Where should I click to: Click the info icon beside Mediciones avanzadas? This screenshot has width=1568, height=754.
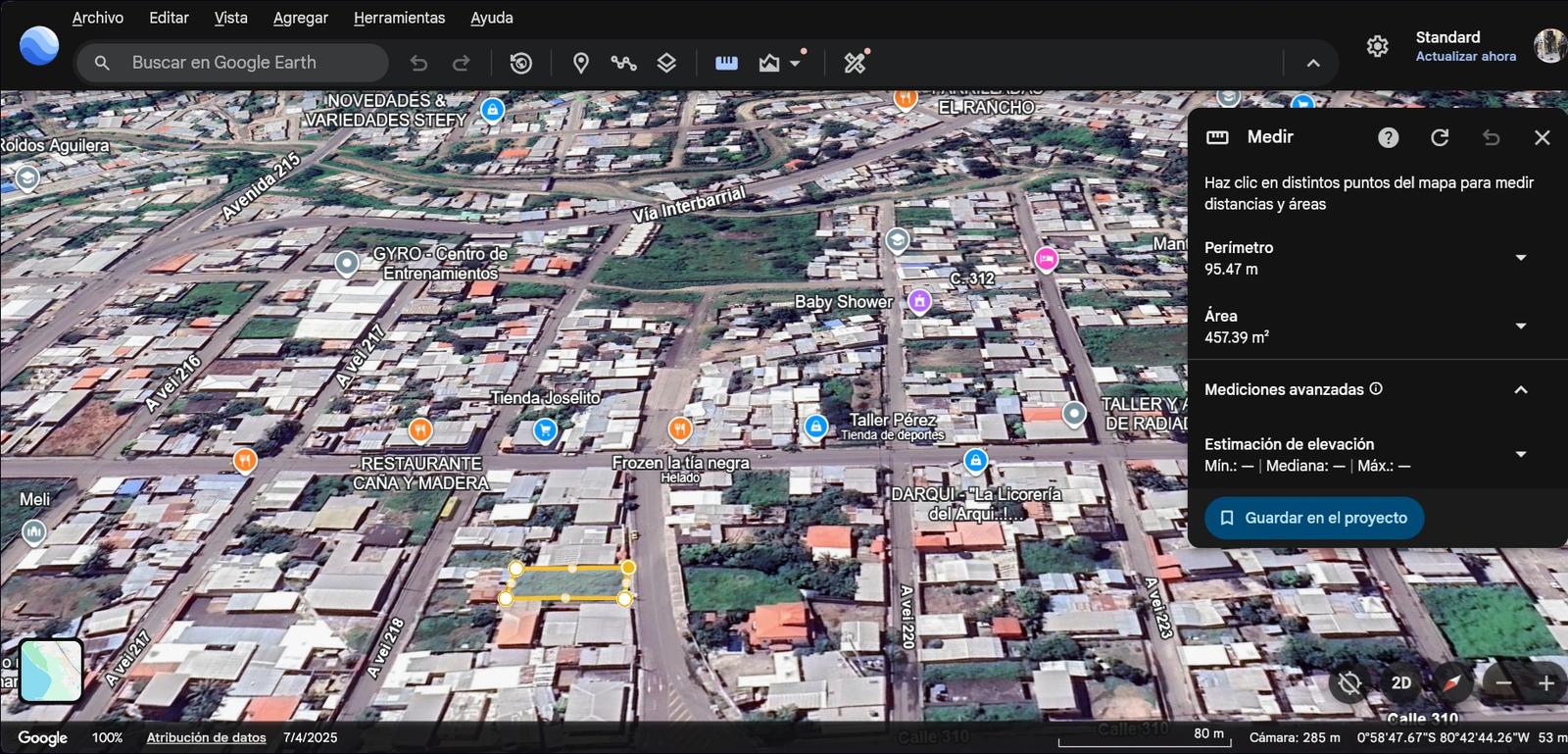click(x=1376, y=388)
